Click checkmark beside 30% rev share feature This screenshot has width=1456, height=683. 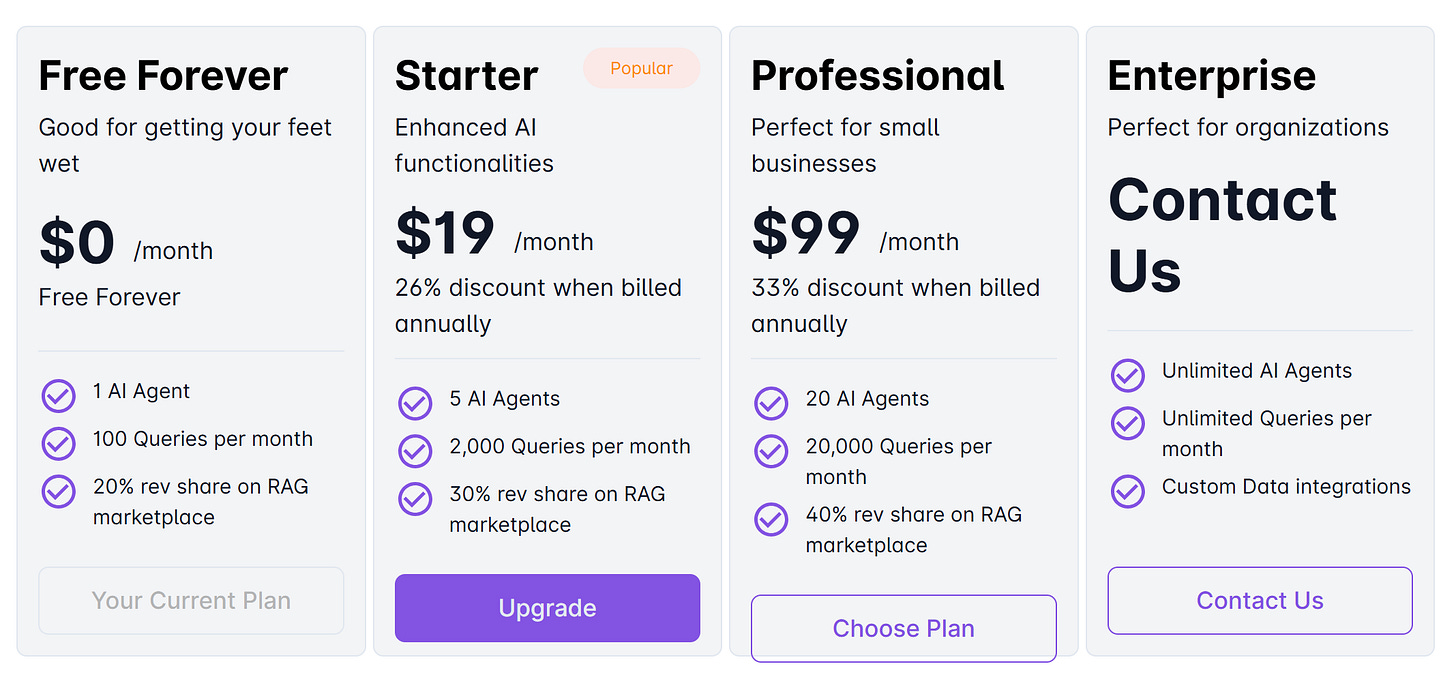415,498
